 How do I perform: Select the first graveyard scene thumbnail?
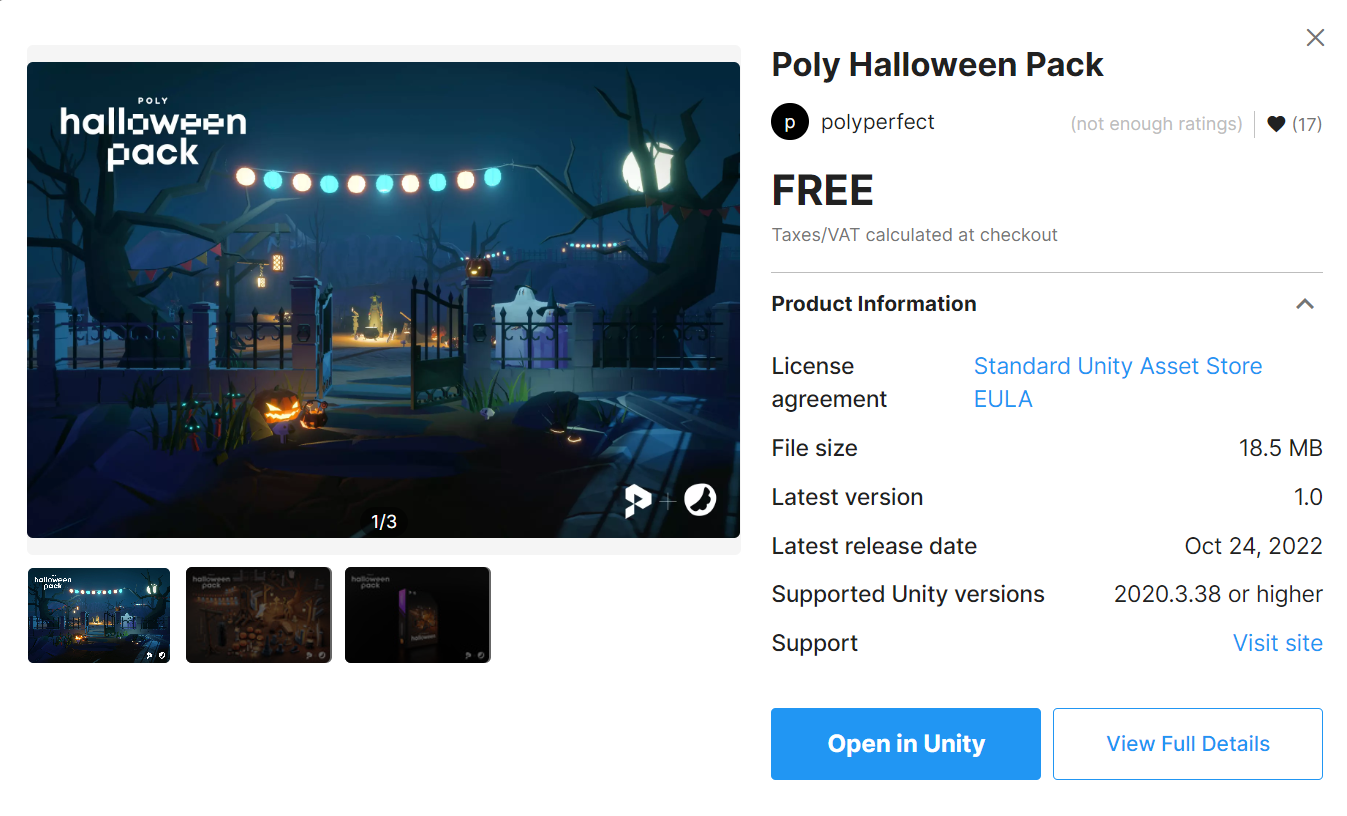click(x=99, y=615)
